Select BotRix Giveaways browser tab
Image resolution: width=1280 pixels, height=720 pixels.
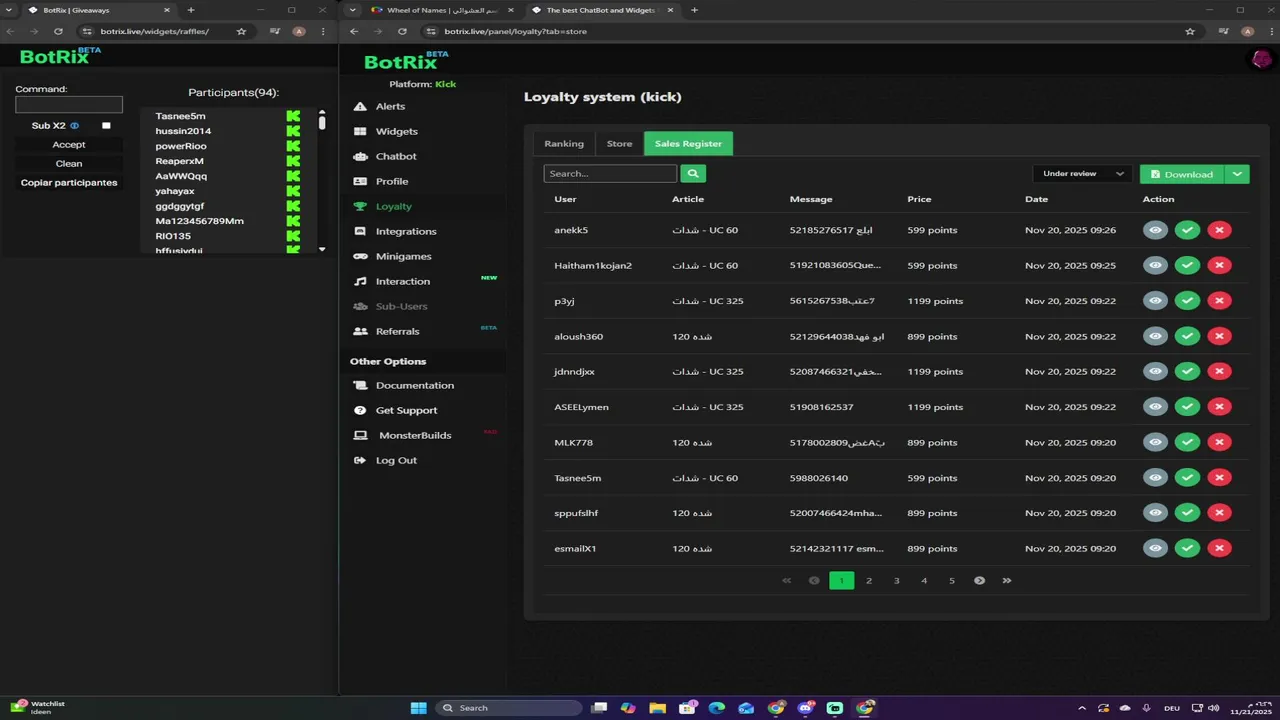coord(98,10)
